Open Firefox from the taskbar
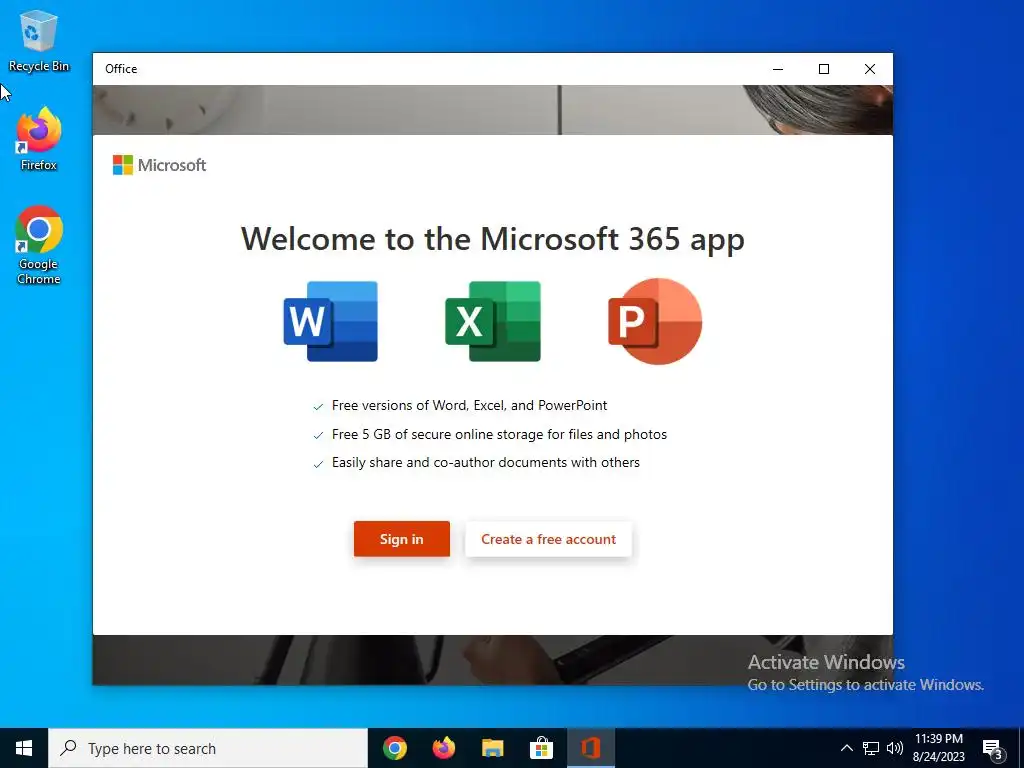1024x768 pixels. pos(444,748)
